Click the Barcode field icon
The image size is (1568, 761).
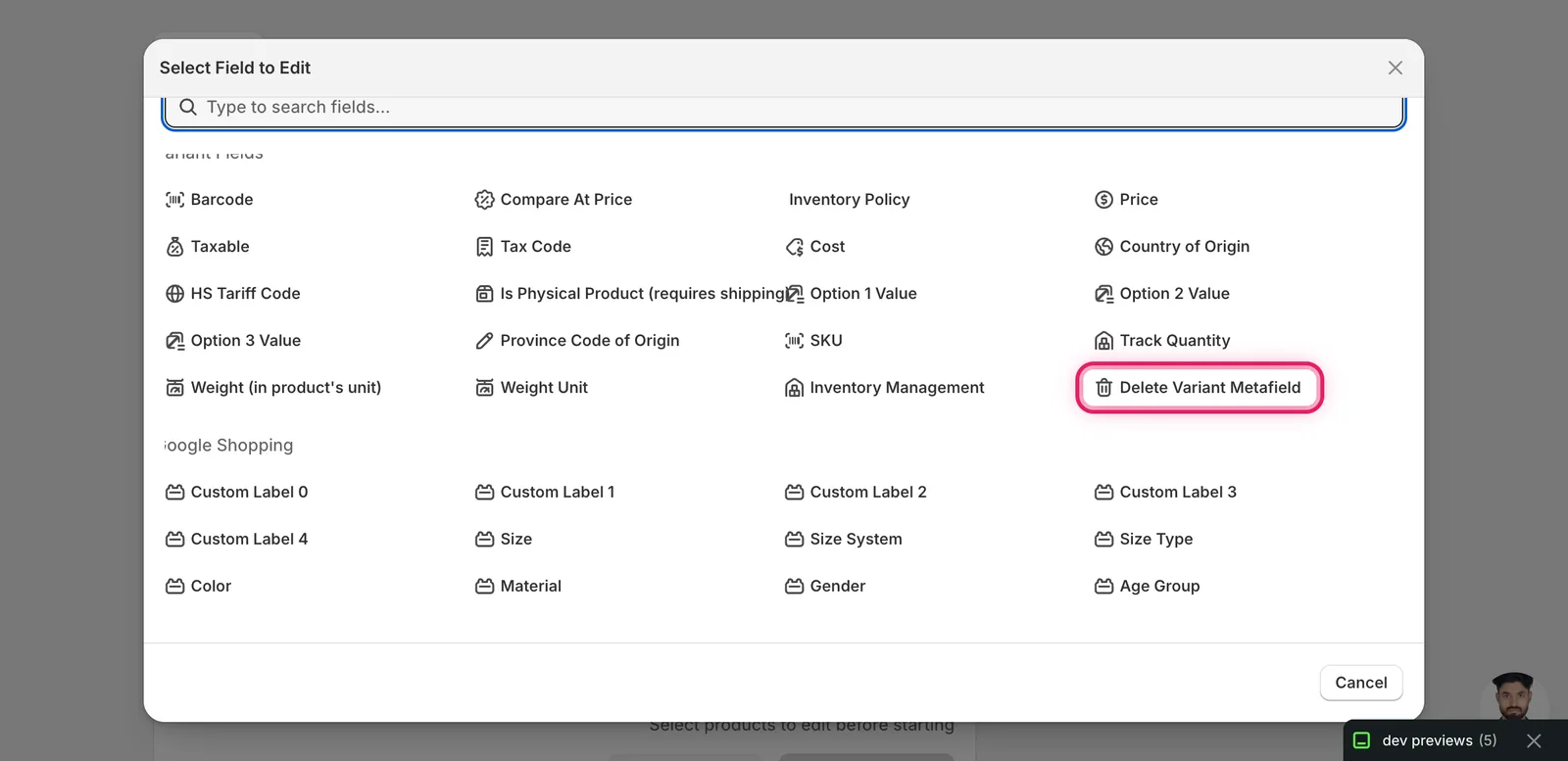[x=174, y=200]
